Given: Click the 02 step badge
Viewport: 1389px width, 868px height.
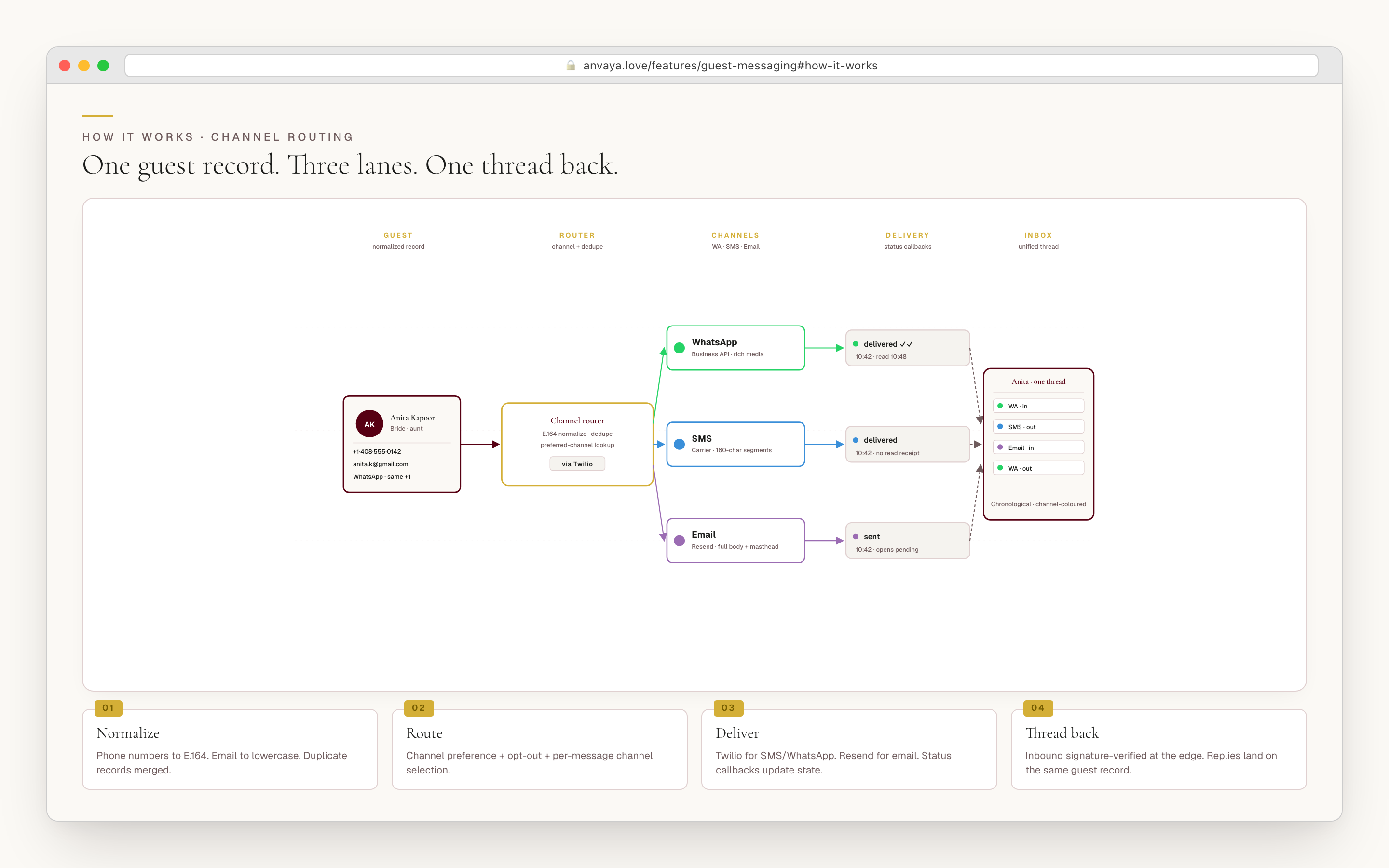Looking at the screenshot, I should [419, 708].
